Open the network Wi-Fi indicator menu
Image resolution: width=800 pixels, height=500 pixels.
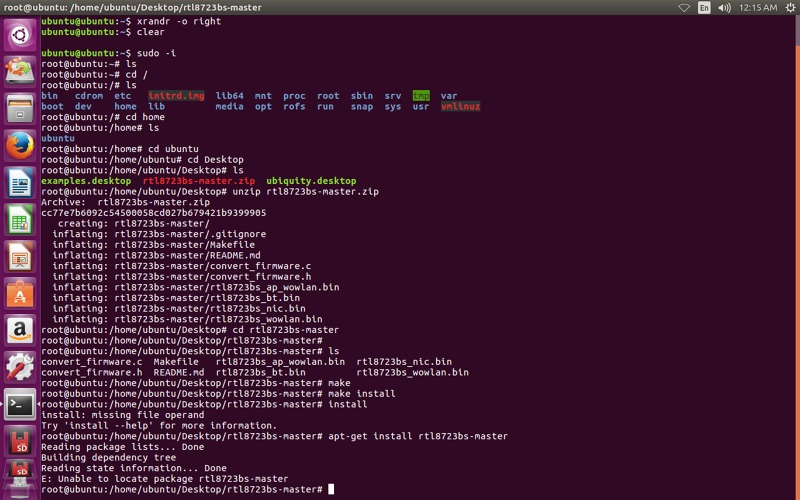point(685,8)
